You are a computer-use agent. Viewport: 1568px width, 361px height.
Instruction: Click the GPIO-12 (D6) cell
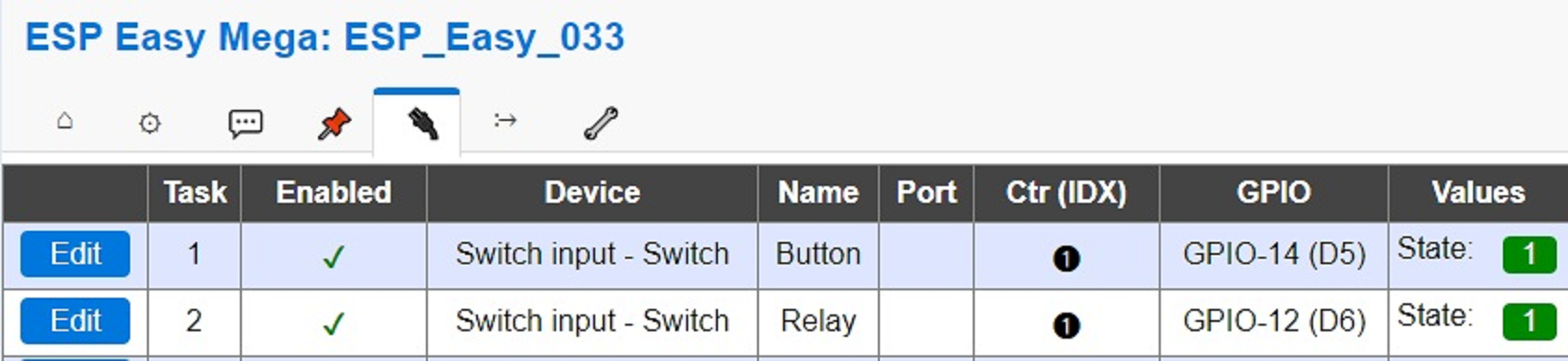pyautogui.click(x=1274, y=321)
